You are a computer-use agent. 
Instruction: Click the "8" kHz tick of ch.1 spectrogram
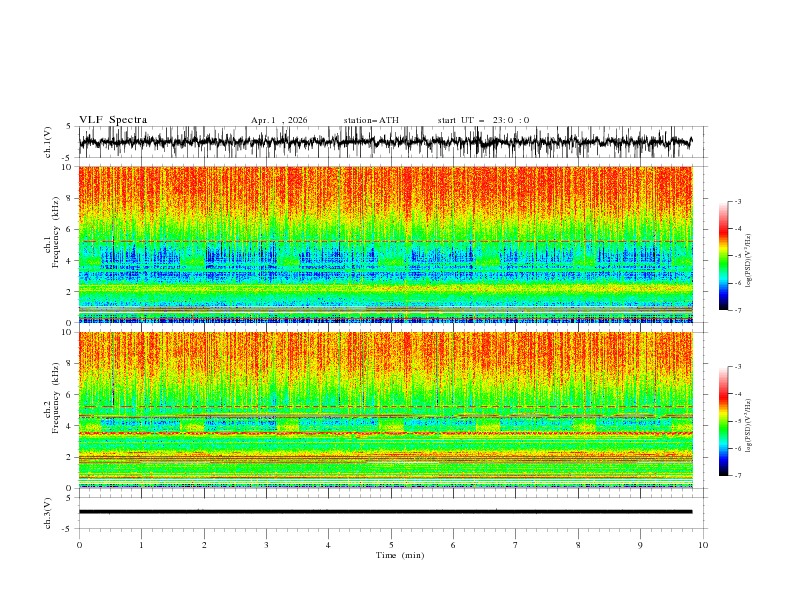[x=71, y=198]
